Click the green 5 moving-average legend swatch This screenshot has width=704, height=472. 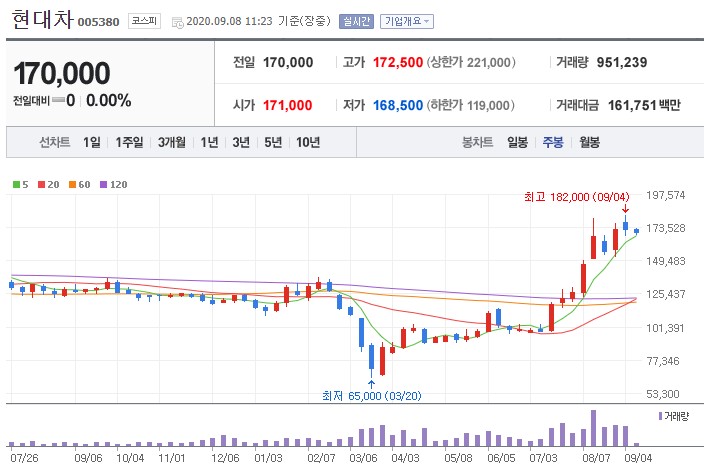tap(17, 185)
